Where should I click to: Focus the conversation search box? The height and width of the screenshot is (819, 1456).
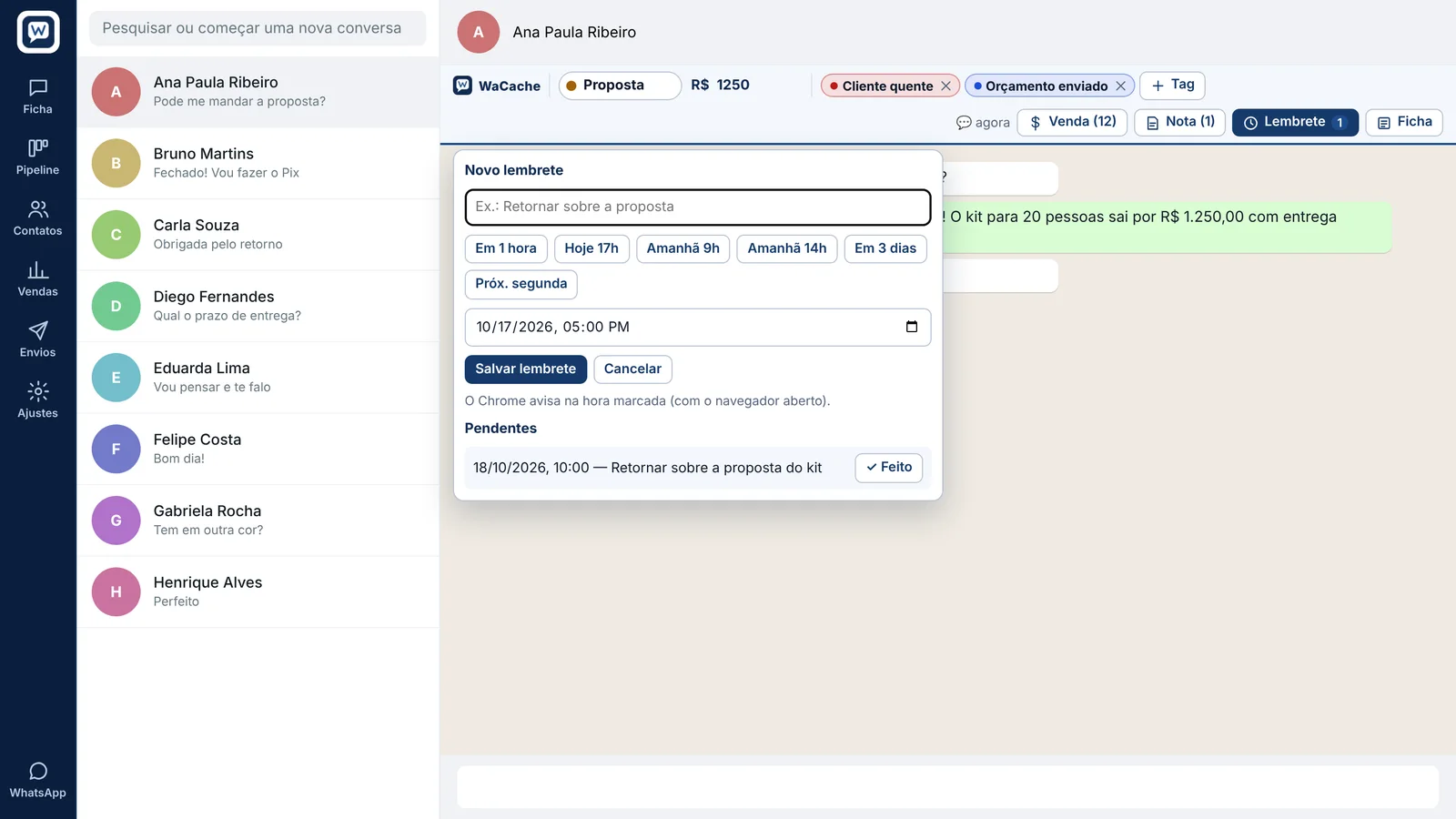(x=258, y=28)
